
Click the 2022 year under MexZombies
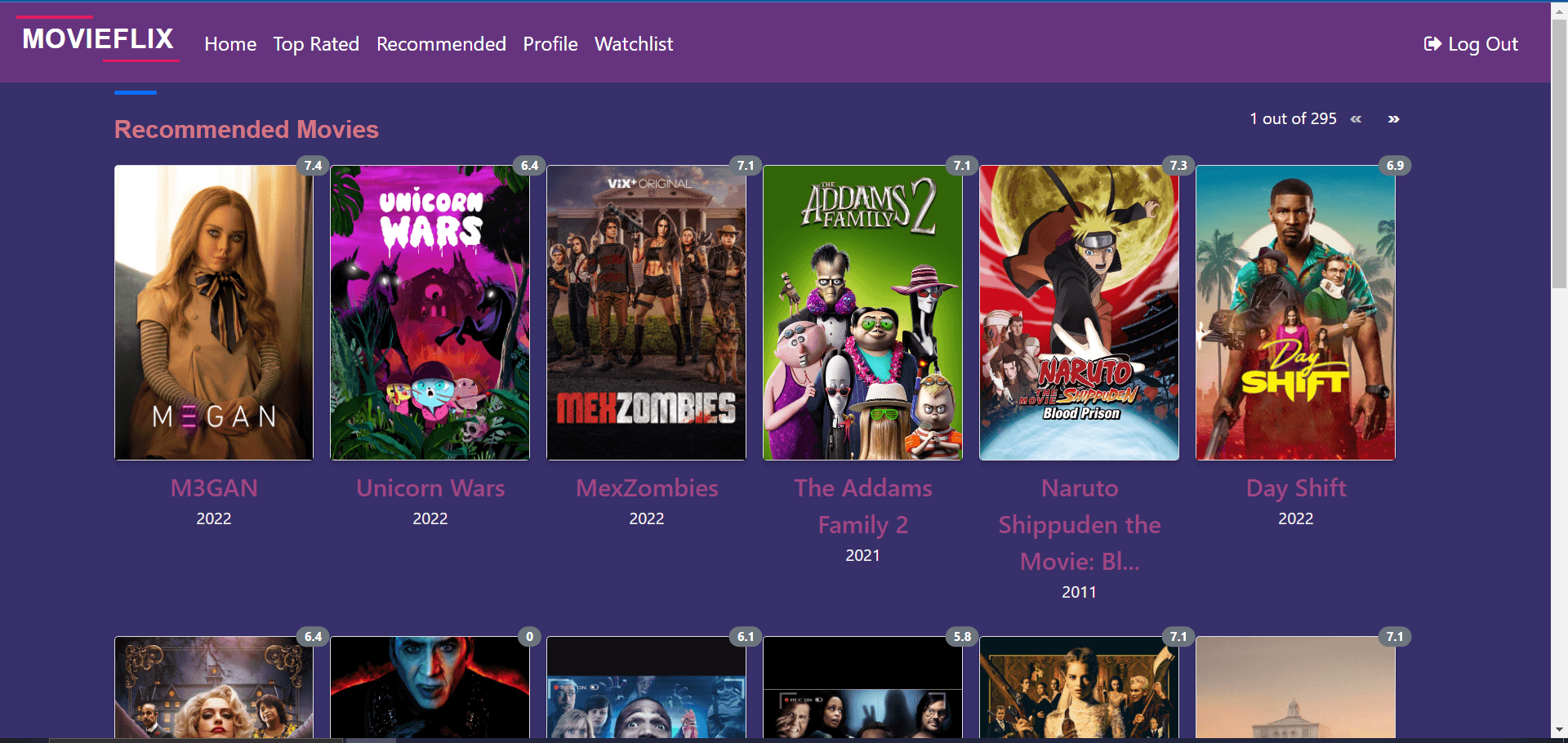(x=647, y=518)
